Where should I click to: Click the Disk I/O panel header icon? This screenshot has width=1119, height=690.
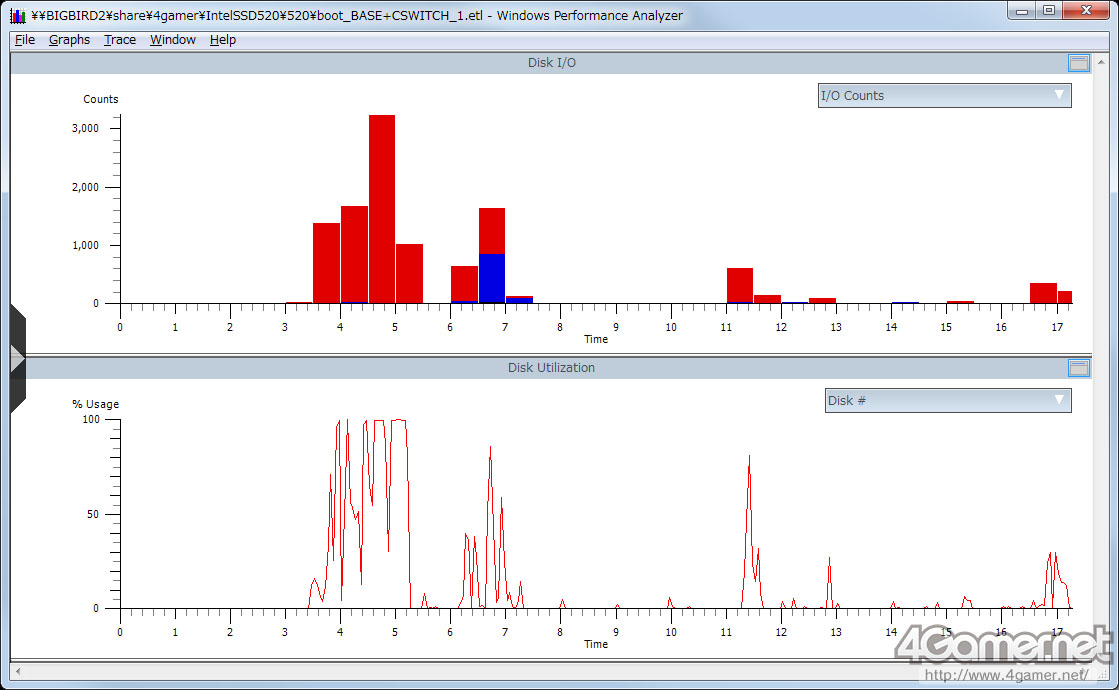pos(1078,63)
